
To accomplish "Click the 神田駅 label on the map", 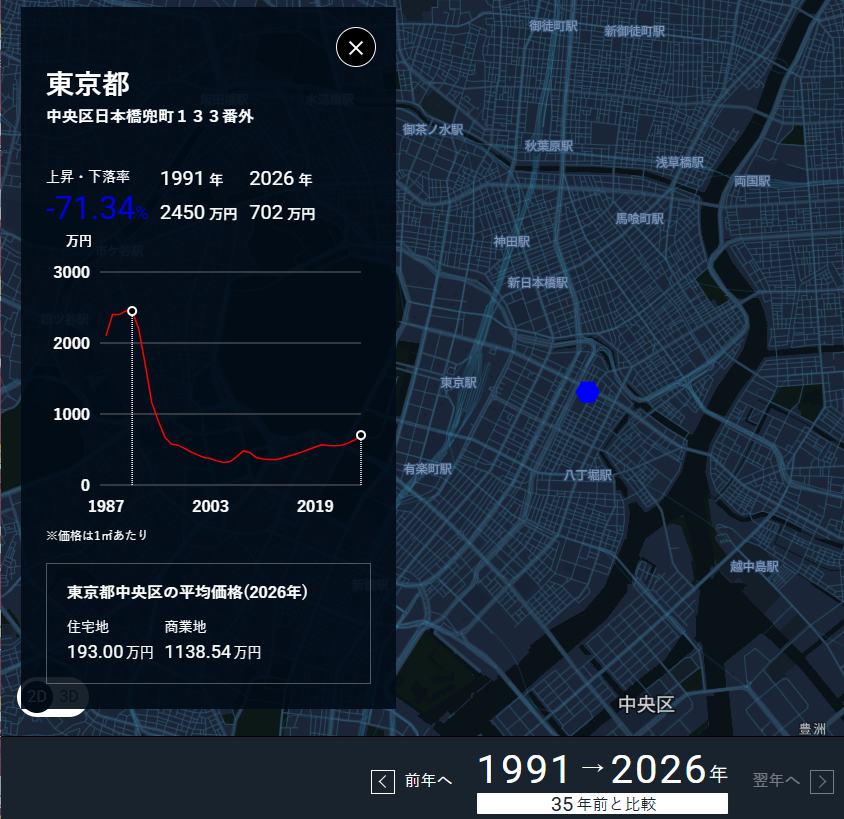I will coord(511,242).
